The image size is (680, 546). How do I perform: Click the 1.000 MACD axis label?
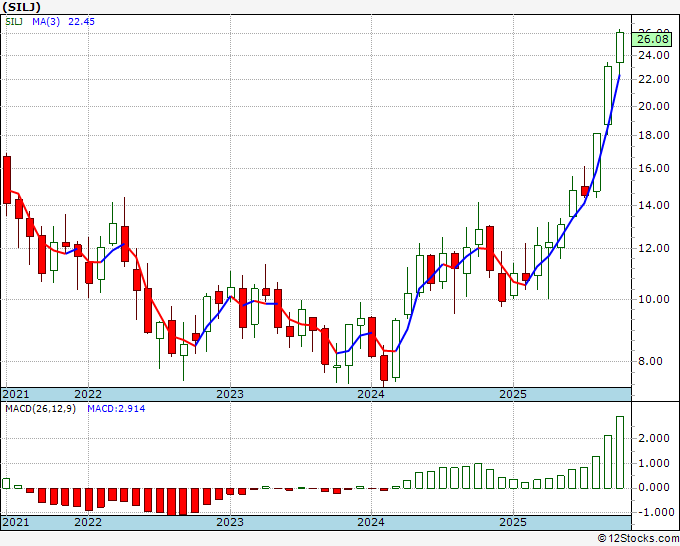[654, 463]
